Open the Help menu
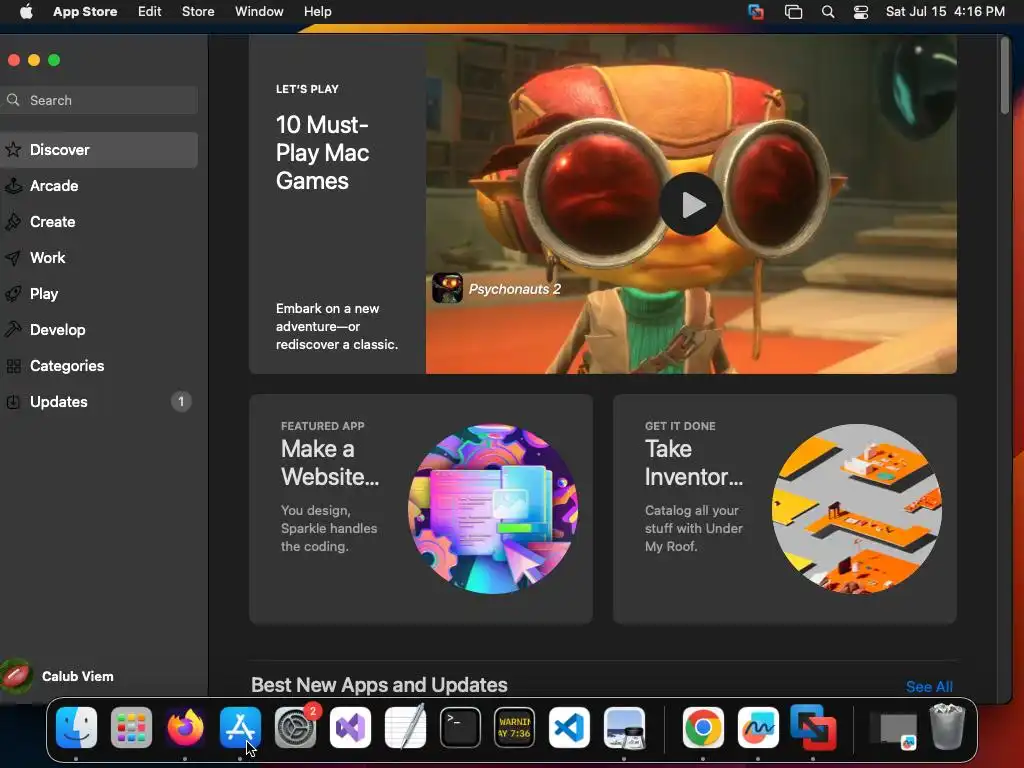1024x768 pixels. coord(317,11)
